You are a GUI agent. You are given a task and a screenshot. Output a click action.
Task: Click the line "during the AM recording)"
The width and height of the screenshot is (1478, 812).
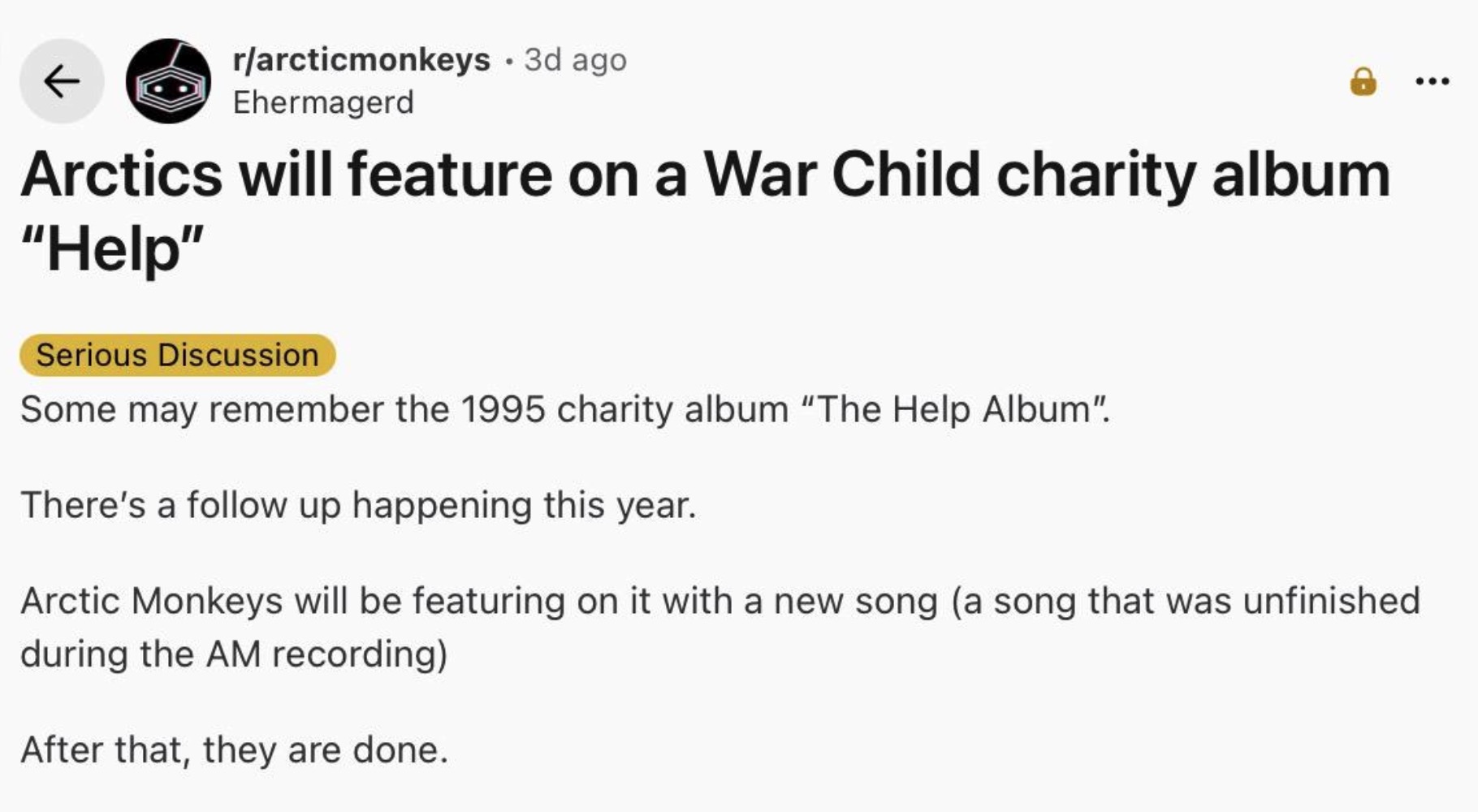tap(234, 654)
